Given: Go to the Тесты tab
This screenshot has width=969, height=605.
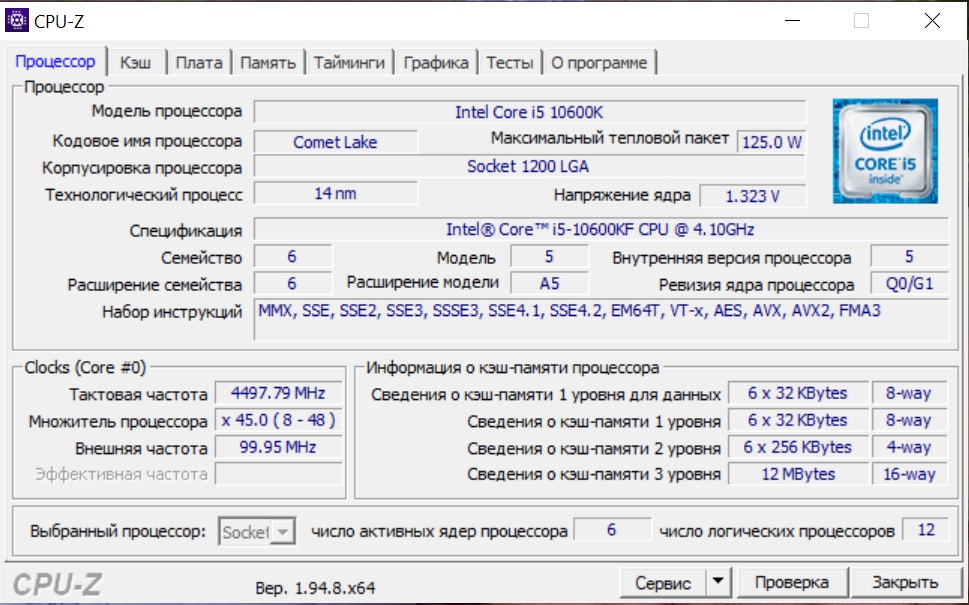Looking at the screenshot, I should point(509,62).
